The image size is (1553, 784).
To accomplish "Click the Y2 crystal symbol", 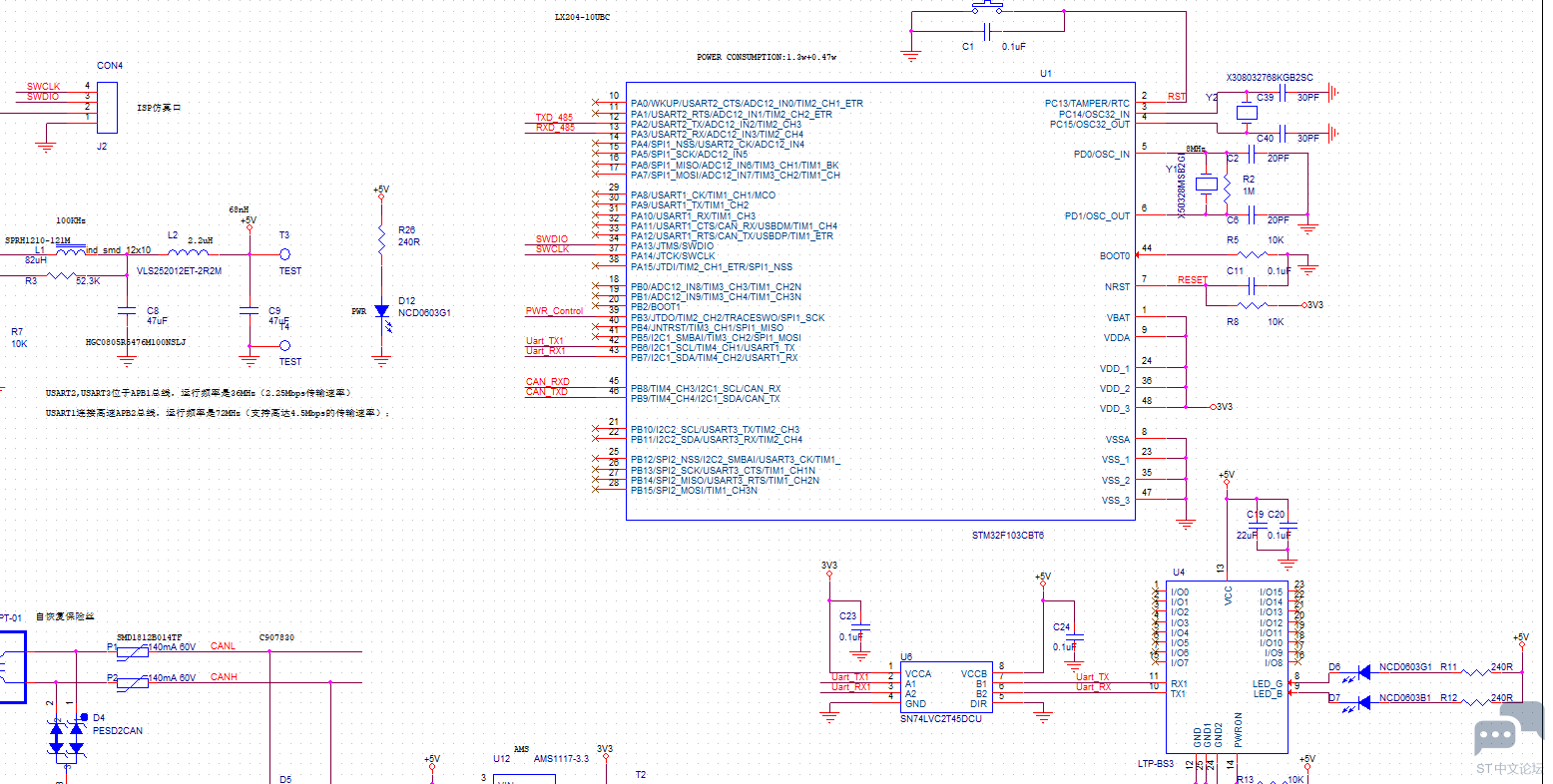I will pyautogui.click(x=1246, y=113).
